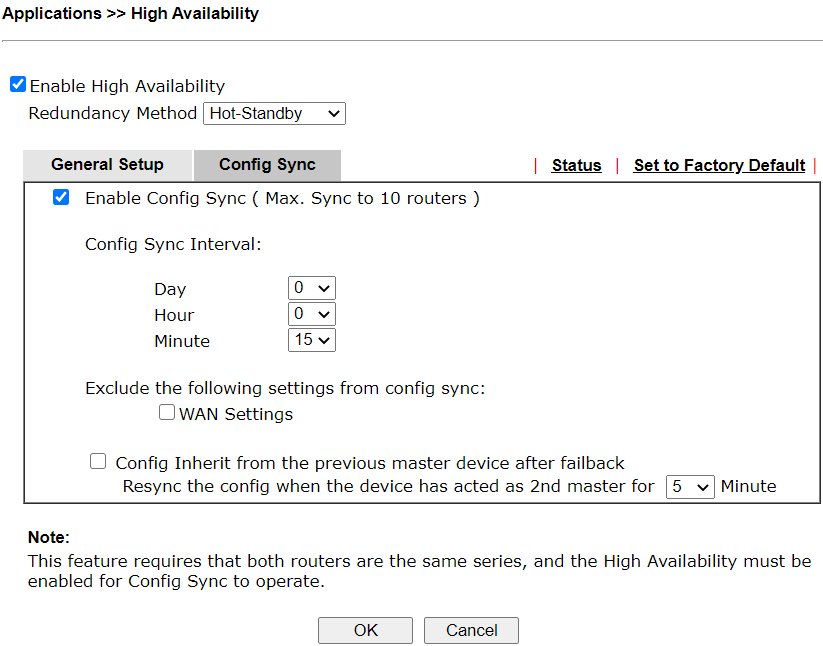Open the Redundancy Method dropdown
This screenshot has width=823, height=646.
(x=274, y=113)
